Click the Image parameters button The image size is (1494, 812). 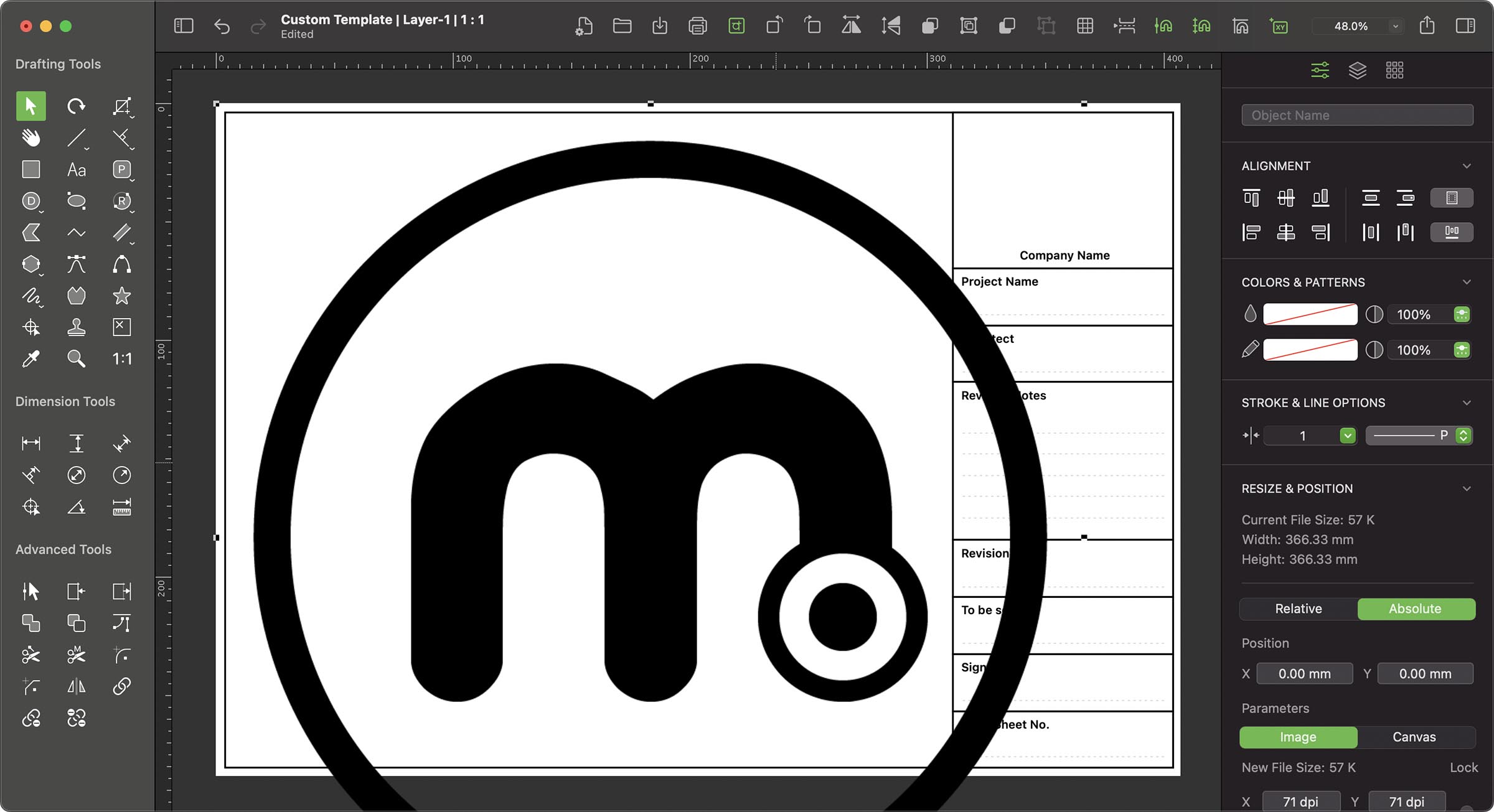[x=1298, y=737]
